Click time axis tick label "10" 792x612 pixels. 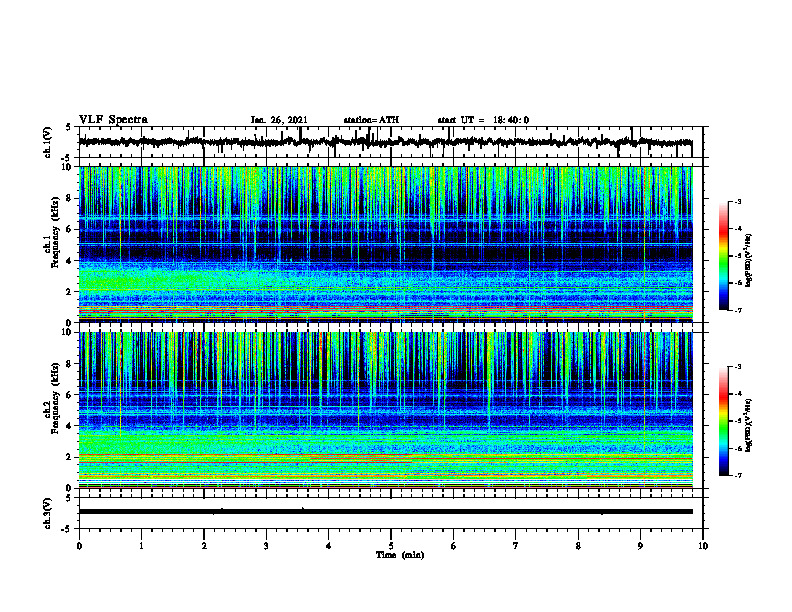coord(703,546)
